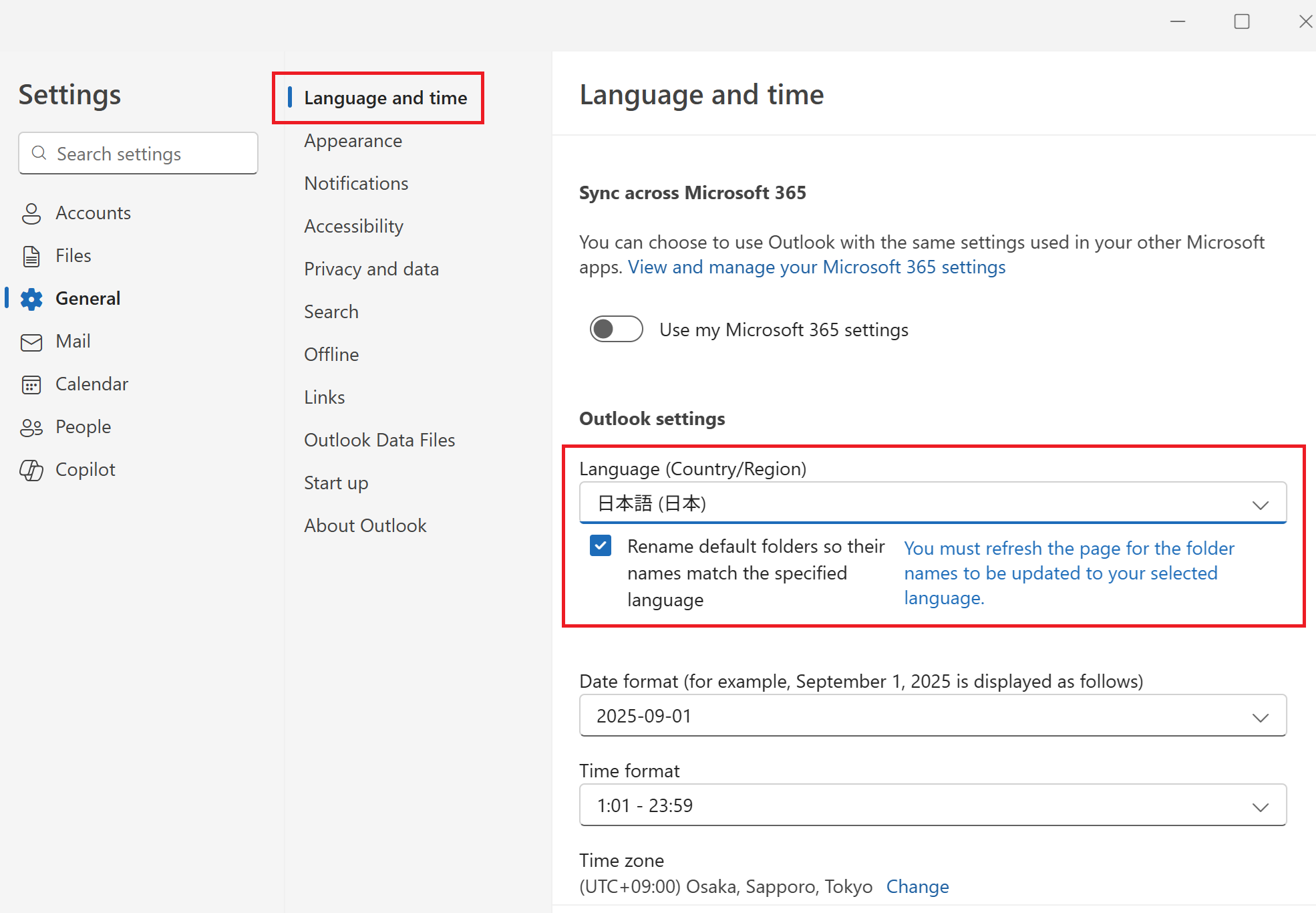Click Change time zone link
1316x913 pixels.
click(917, 887)
